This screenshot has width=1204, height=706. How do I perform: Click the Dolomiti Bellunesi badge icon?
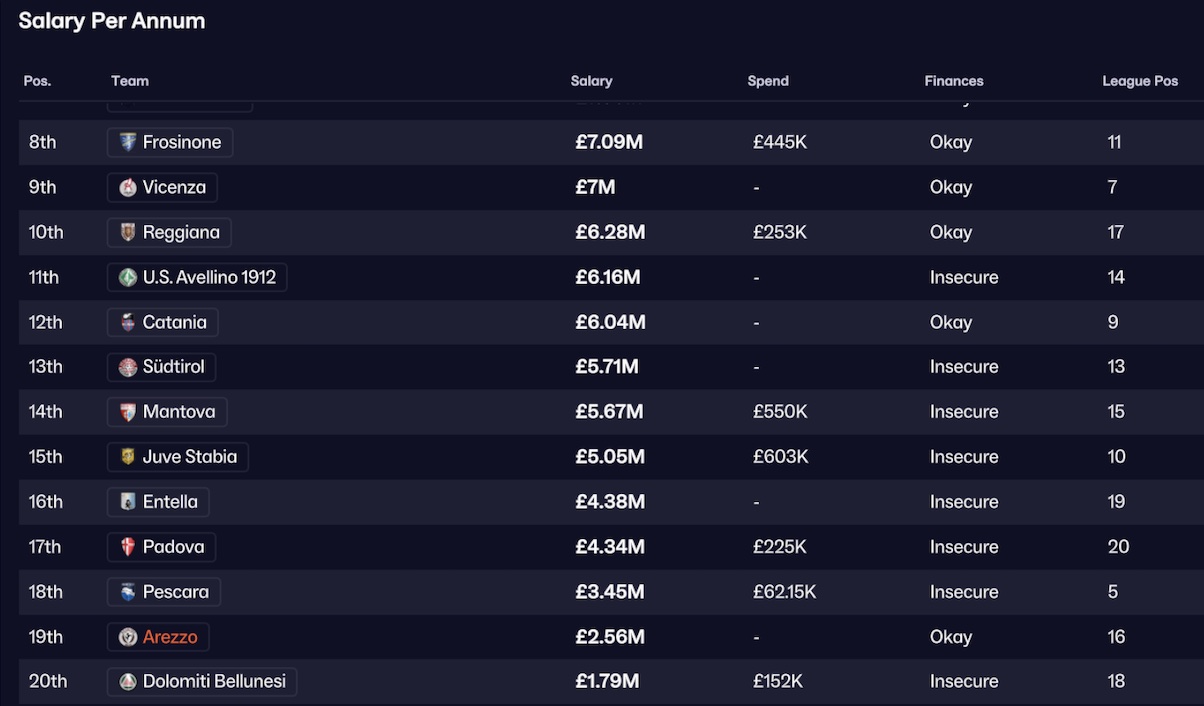tap(128, 682)
